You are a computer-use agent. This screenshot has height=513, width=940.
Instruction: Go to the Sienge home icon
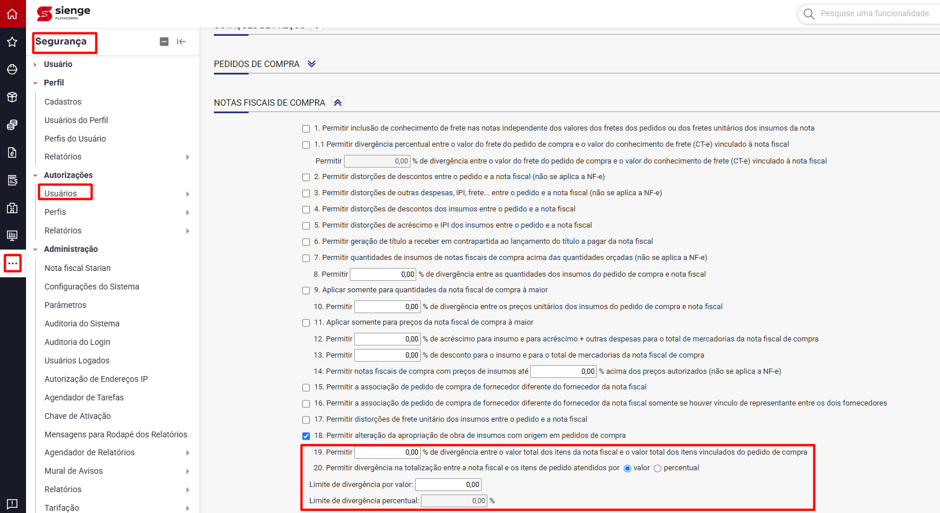point(12,13)
